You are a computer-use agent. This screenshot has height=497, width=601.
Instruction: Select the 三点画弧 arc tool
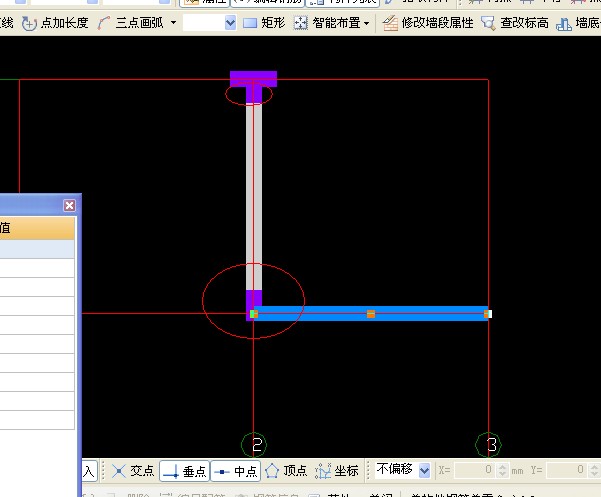pos(130,23)
